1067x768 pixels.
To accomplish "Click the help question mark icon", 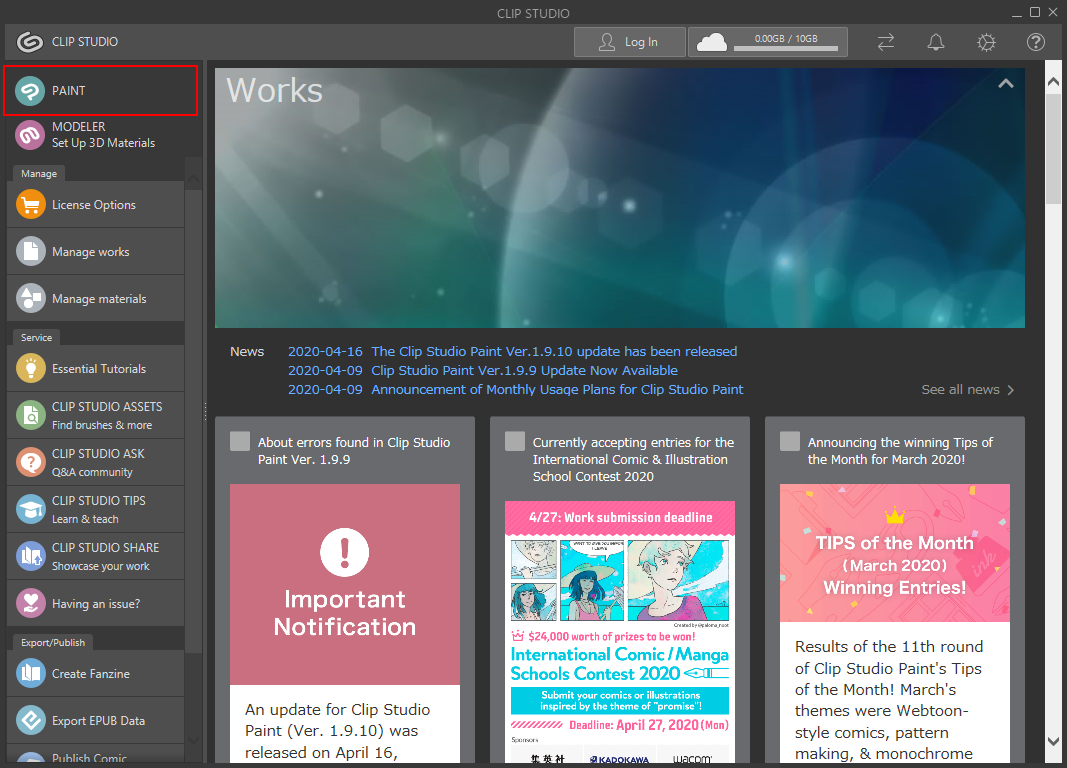I will (x=1036, y=42).
